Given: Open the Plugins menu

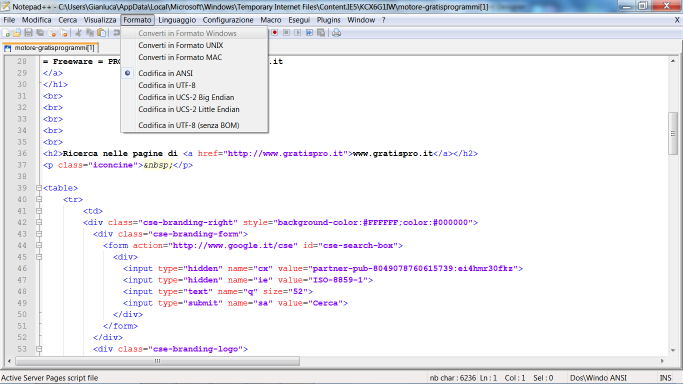Looking at the screenshot, I should tap(328, 20).
